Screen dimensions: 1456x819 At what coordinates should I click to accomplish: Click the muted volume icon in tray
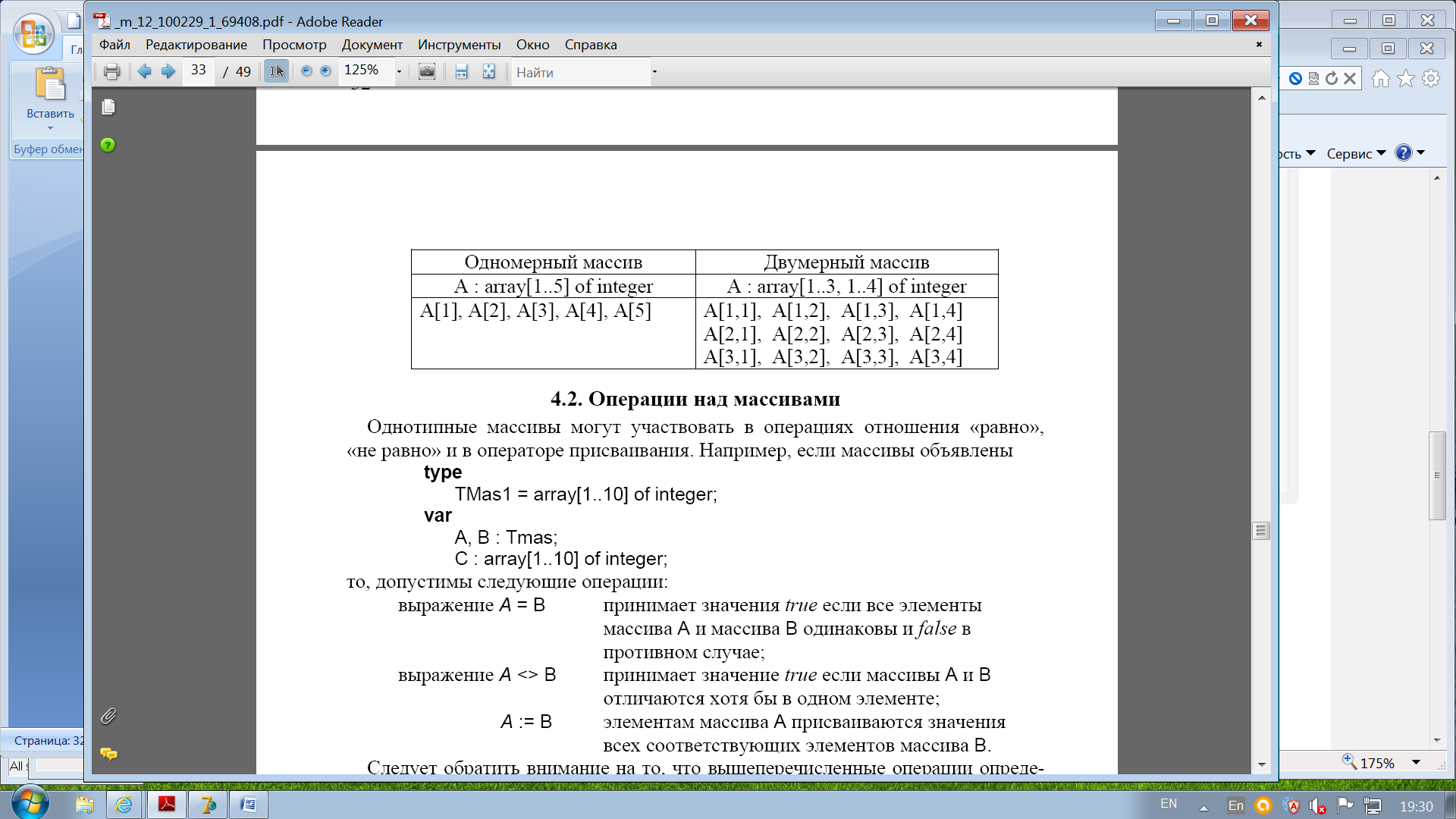(x=1318, y=806)
